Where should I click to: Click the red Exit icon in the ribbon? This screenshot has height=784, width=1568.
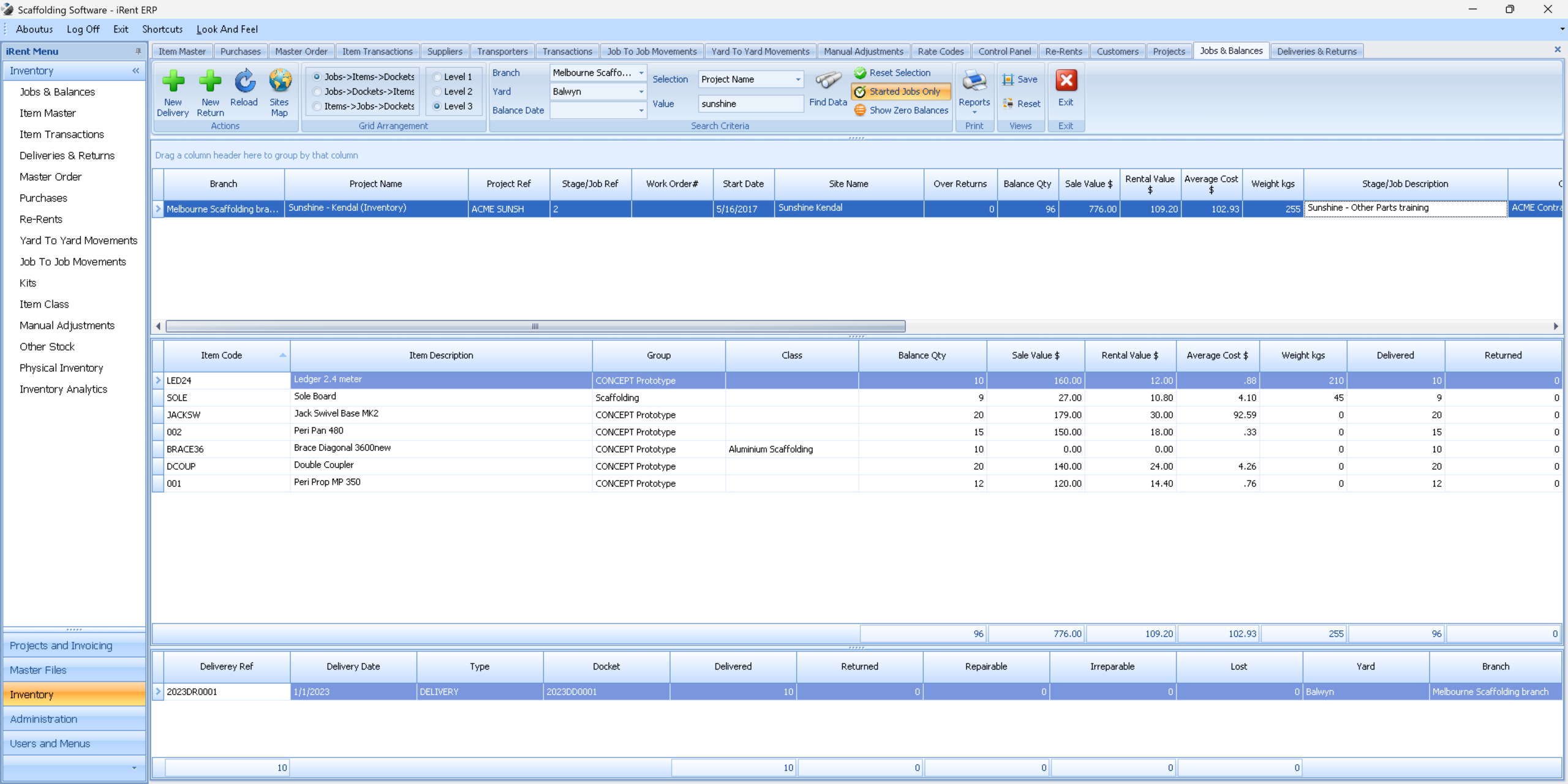1066,81
